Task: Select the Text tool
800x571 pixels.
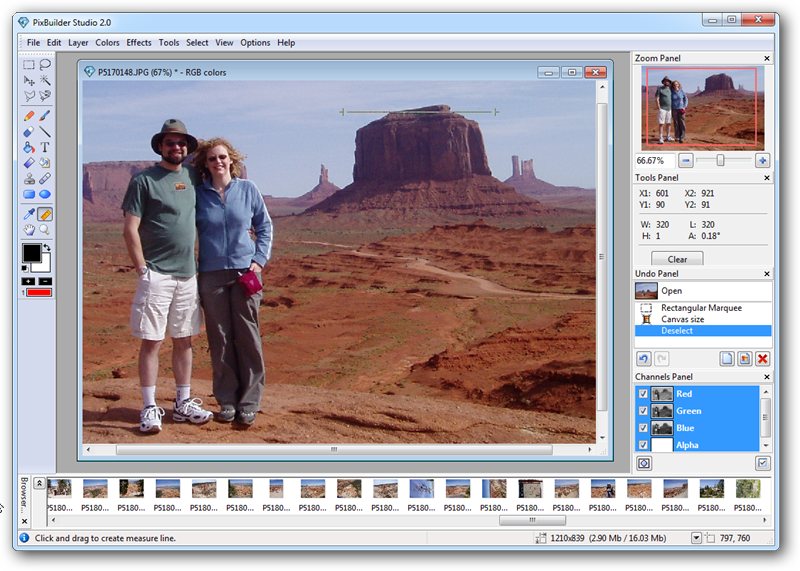Action: pos(45,147)
